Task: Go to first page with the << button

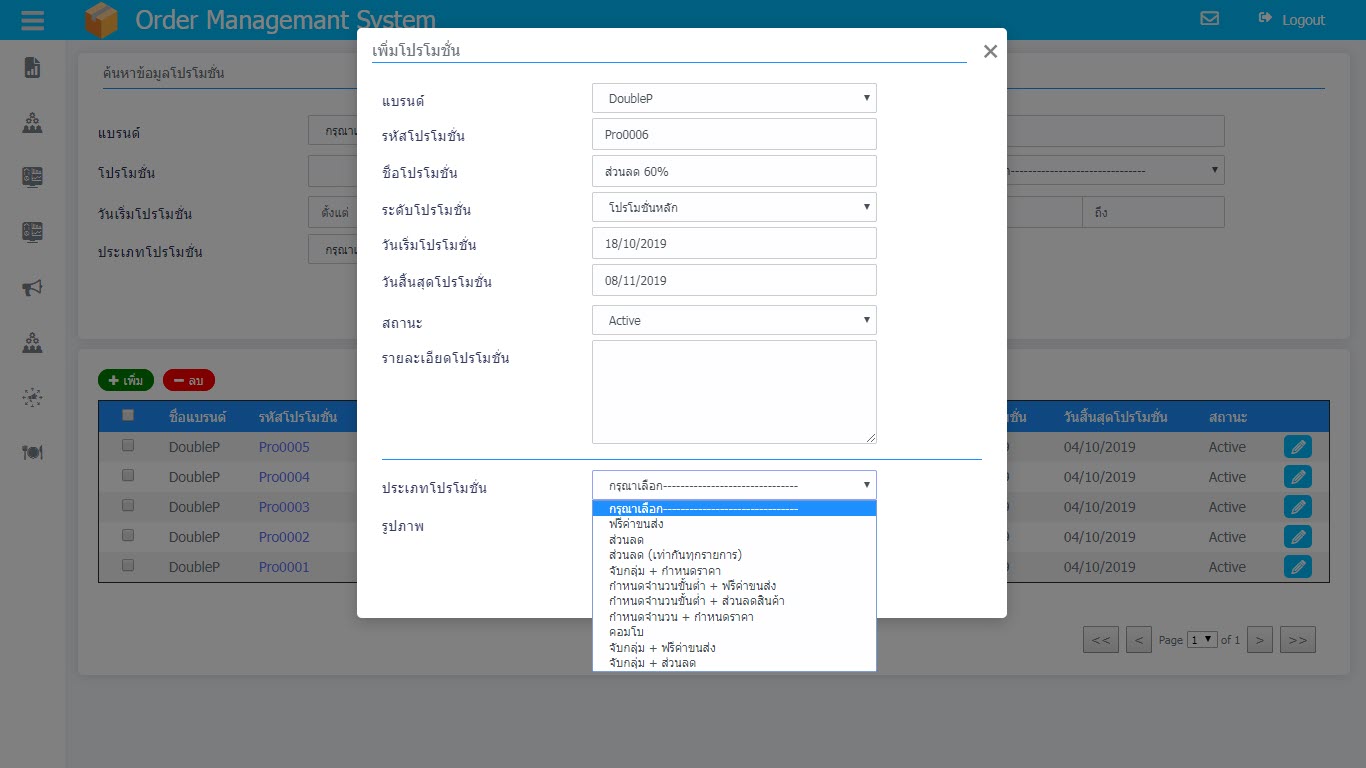Action: click(x=1100, y=640)
